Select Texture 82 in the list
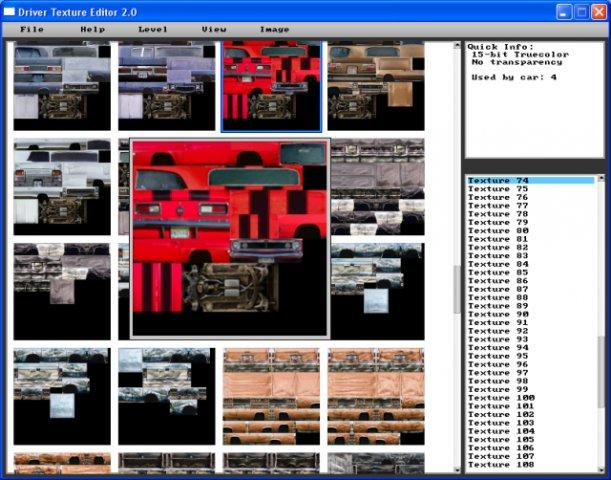 click(531, 247)
